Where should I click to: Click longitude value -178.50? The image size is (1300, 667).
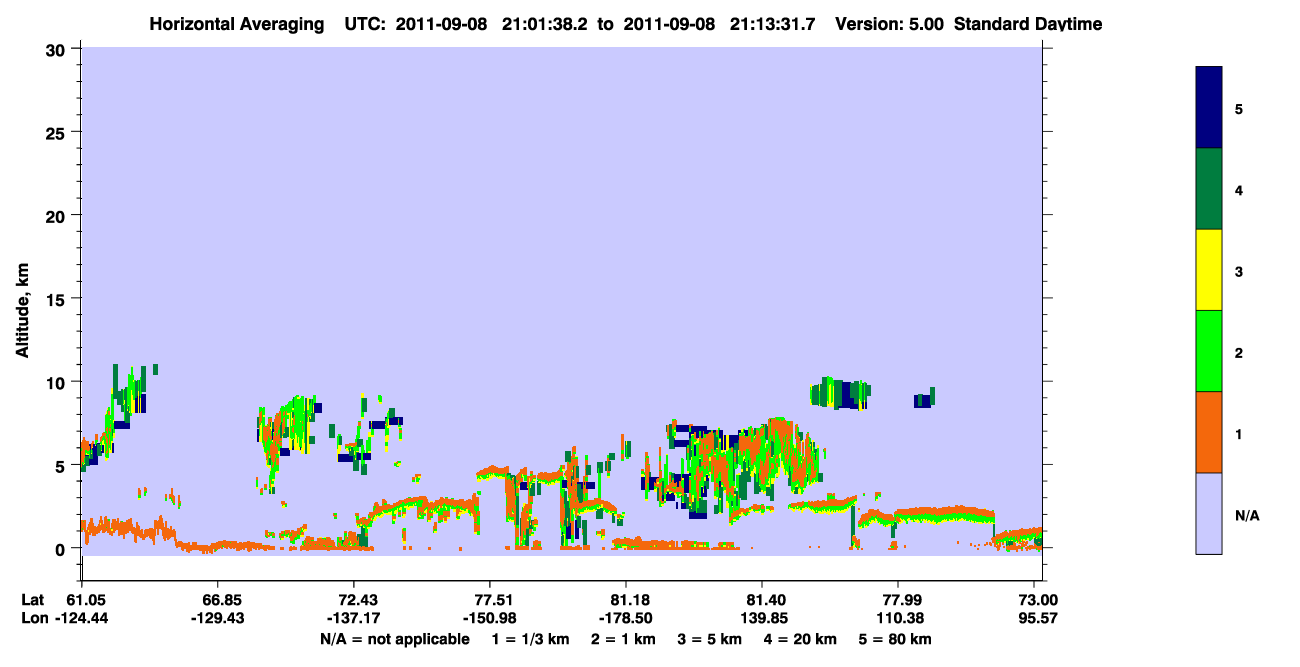pyautogui.click(x=625, y=619)
